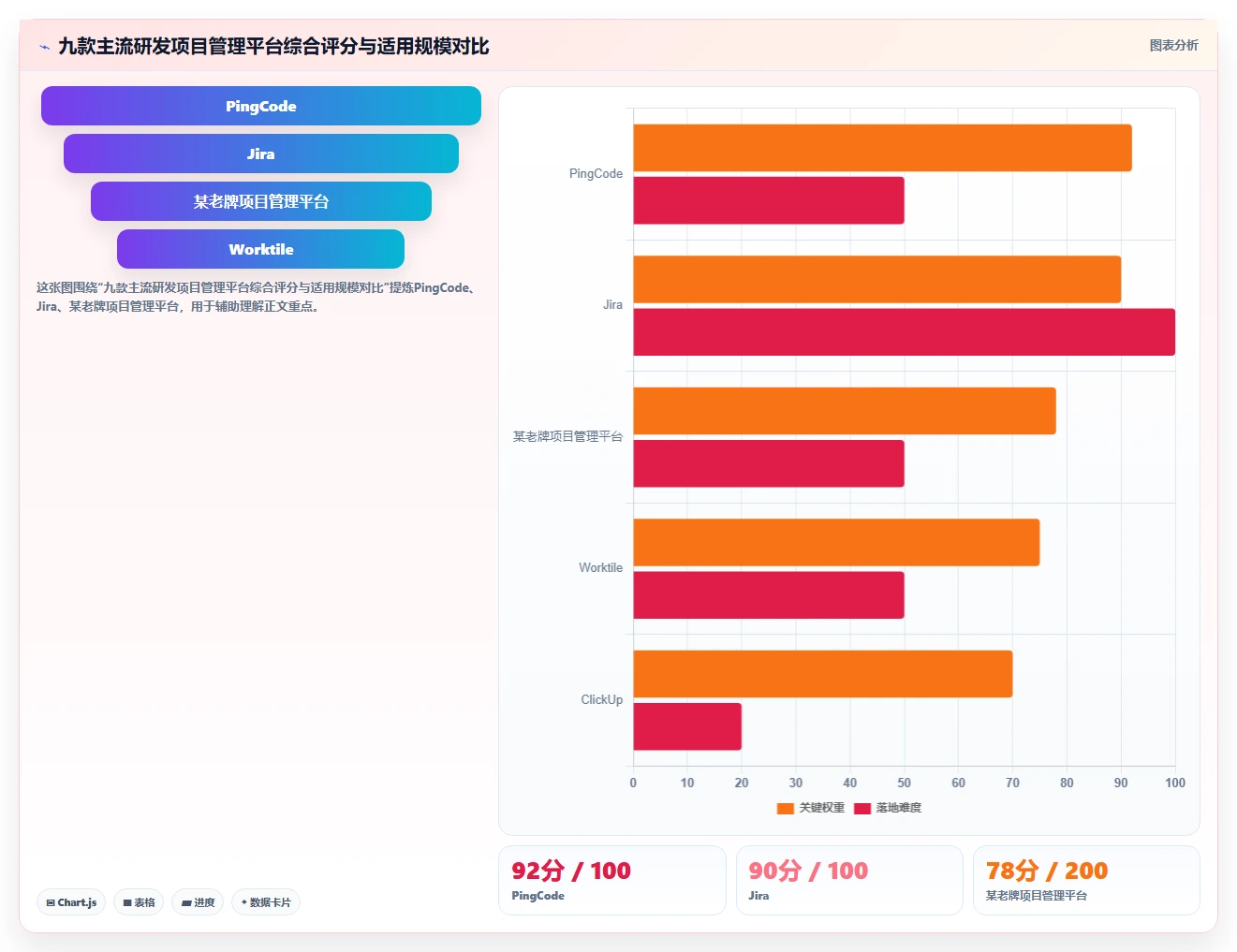
Task: Open the 92分 / 100 PingCode card
Action: 612,880
